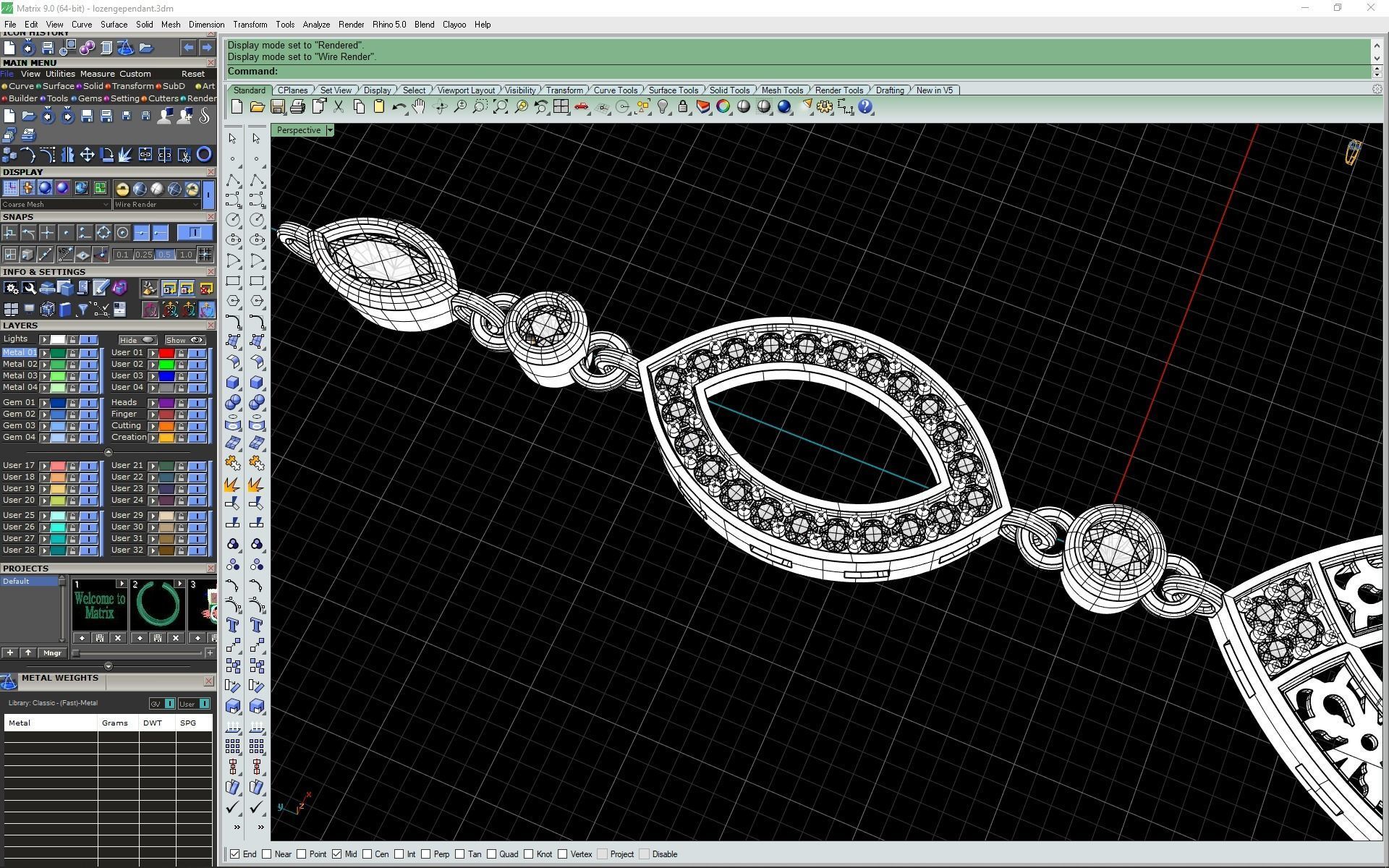1389x868 pixels.
Task: Select the Box solid tool in side toolbar
Action: pos(233,382)
